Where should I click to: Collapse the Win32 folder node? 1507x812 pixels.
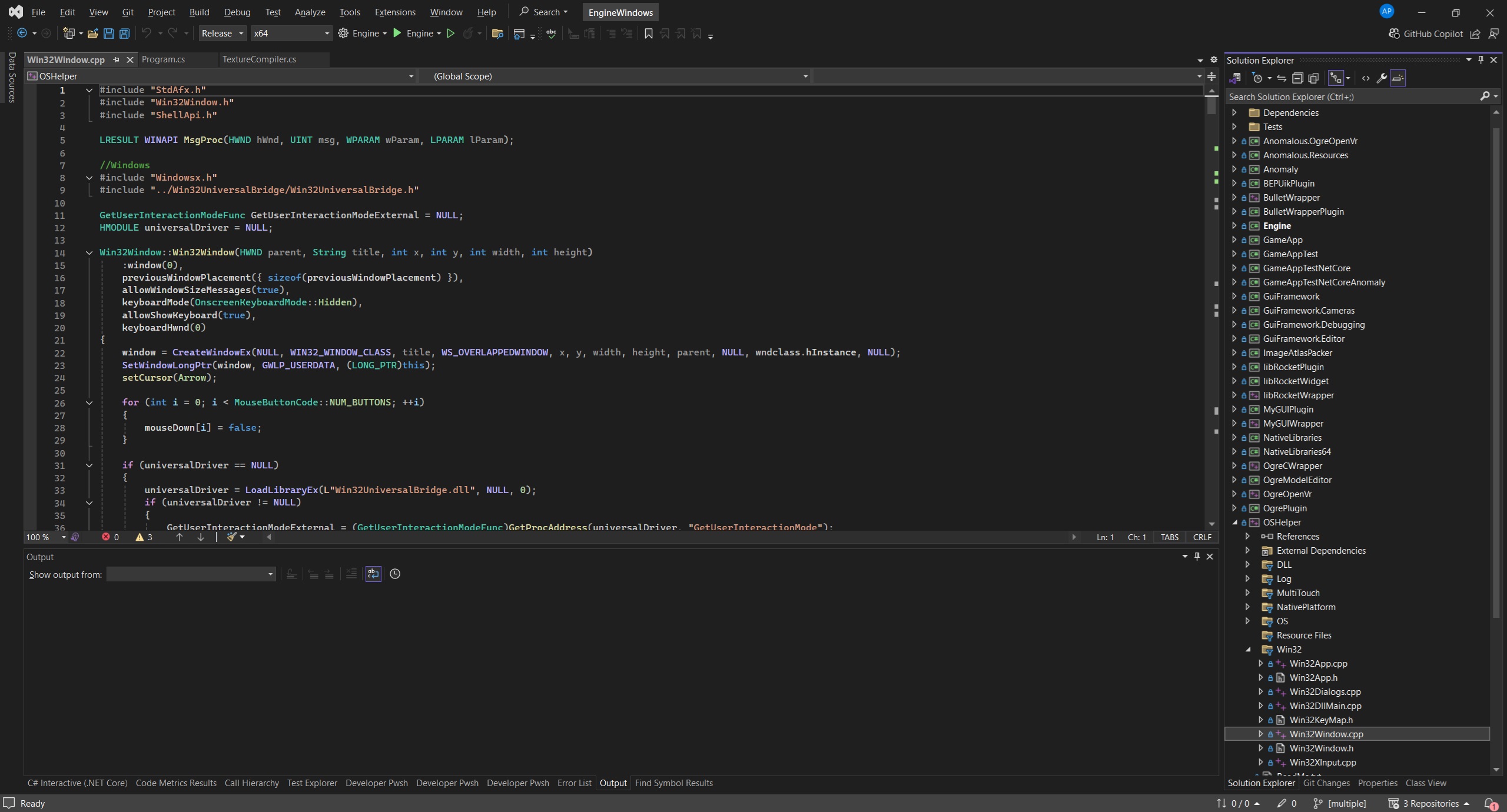(x=1248, y=650)
